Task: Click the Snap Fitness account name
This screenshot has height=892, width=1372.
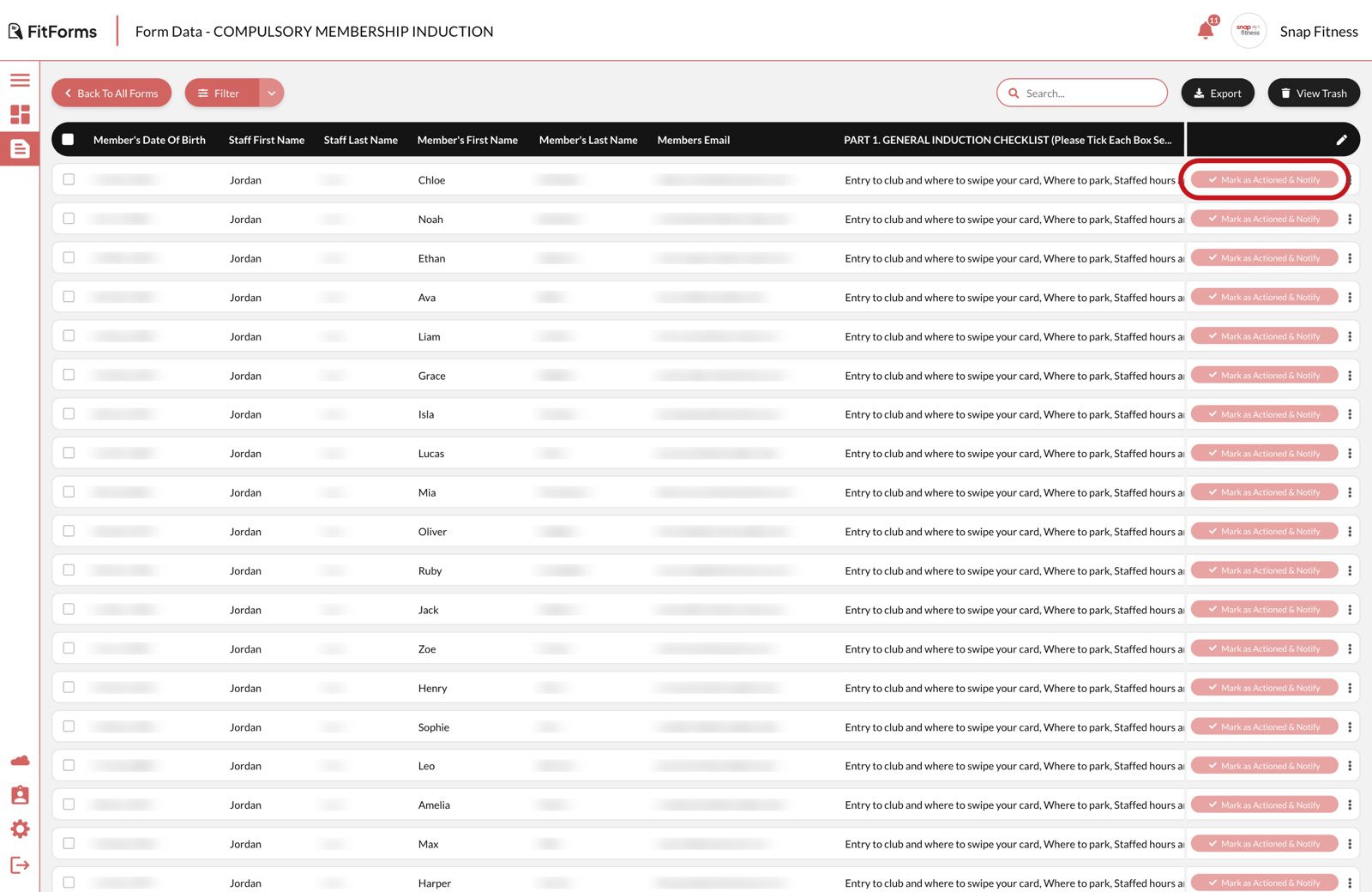Action: [x=1319, y=32]
